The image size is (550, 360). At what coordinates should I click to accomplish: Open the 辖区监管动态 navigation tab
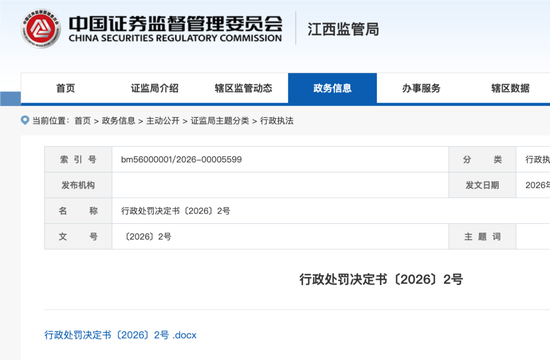[x=243, y=88]
